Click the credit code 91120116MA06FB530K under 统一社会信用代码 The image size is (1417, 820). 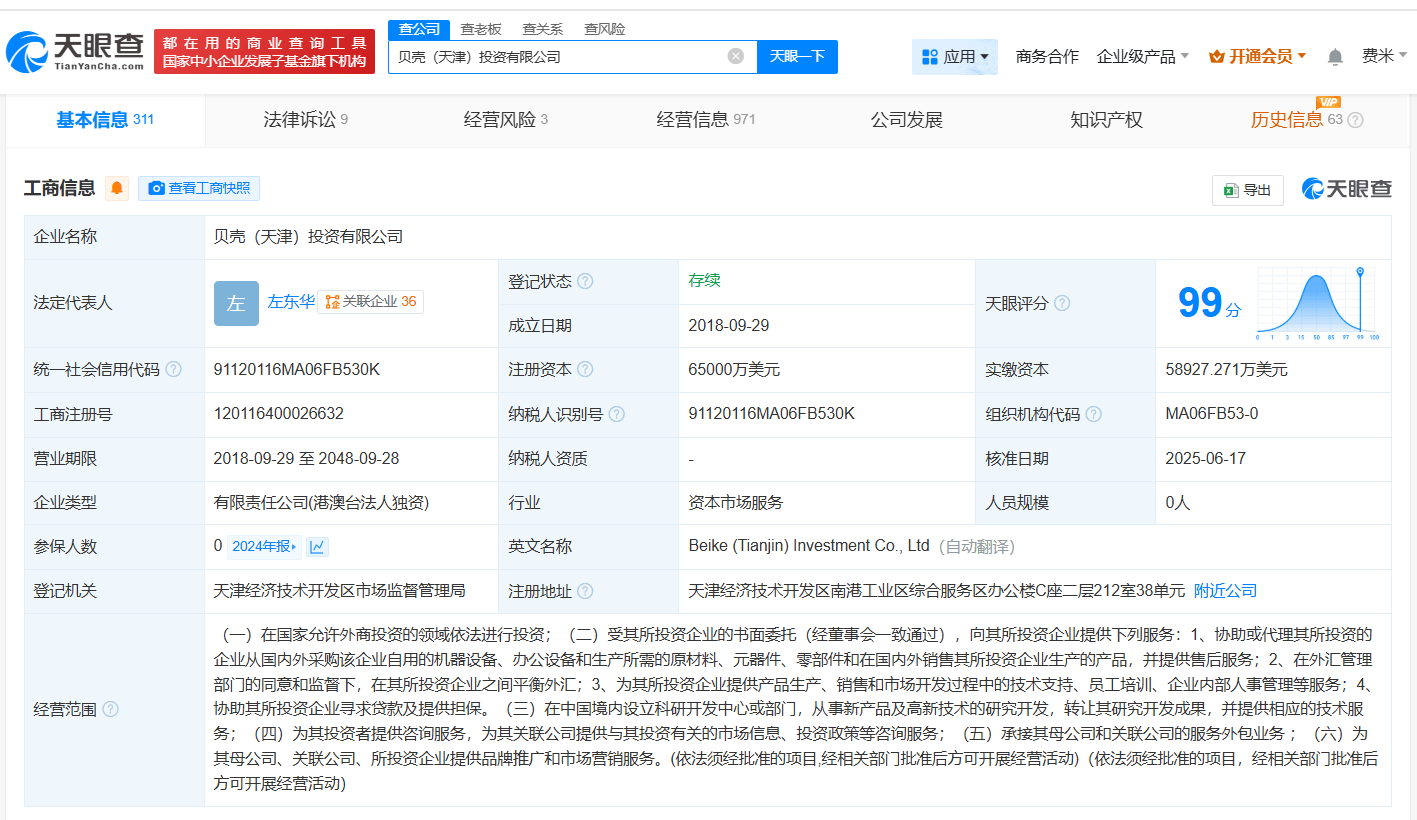(297, 370)
